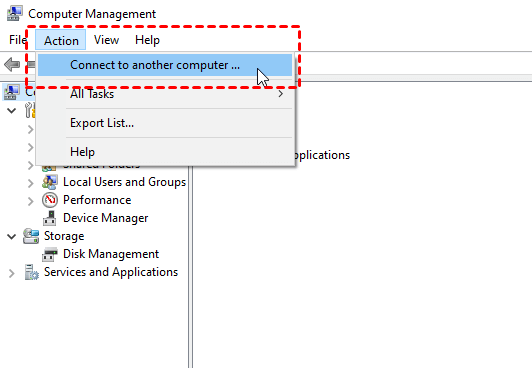Close the open Action menu
The image size is (532, 368).
pos(61,40)
